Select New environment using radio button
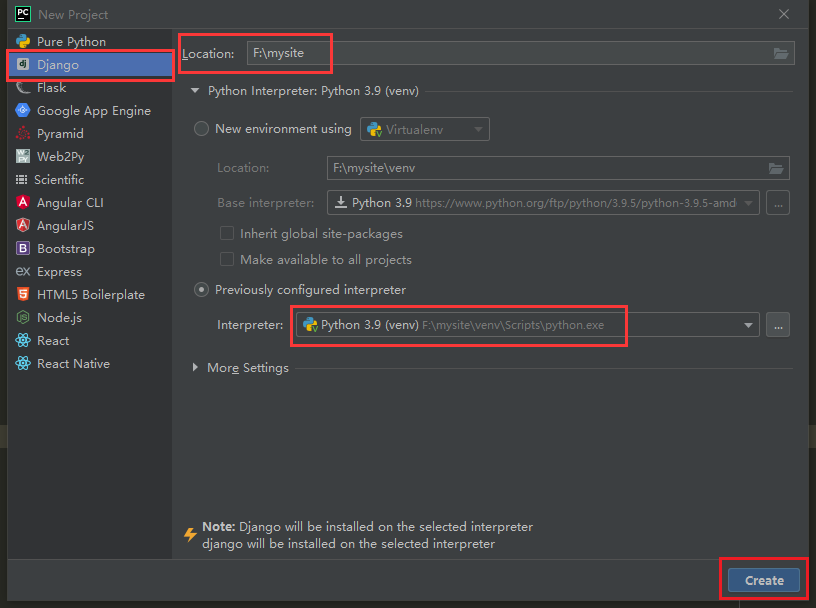Image resolution: width=816 pixels, height=608 pixels. (202, 129)
